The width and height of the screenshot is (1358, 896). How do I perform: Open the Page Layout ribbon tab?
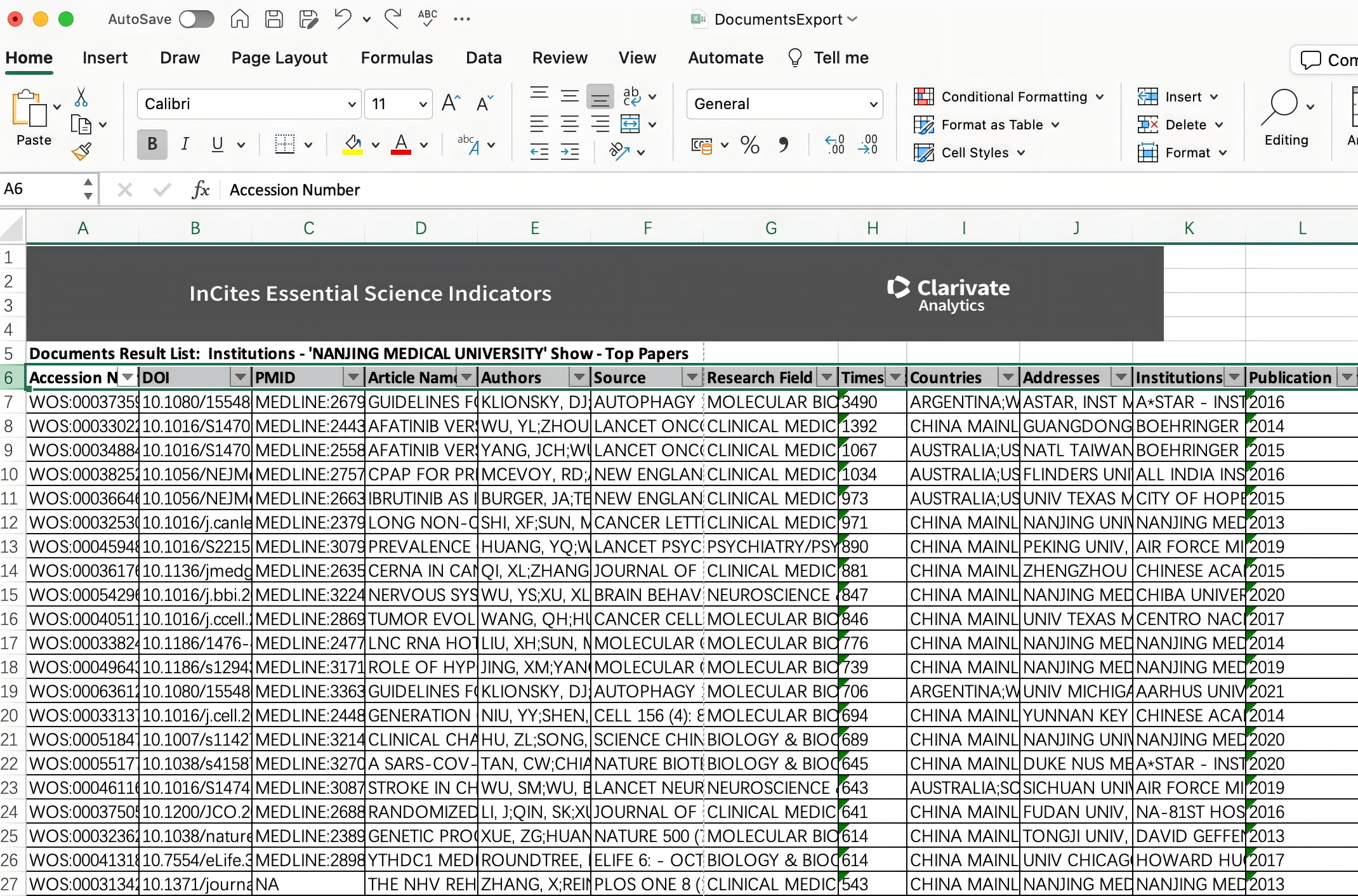pos(279,58)
